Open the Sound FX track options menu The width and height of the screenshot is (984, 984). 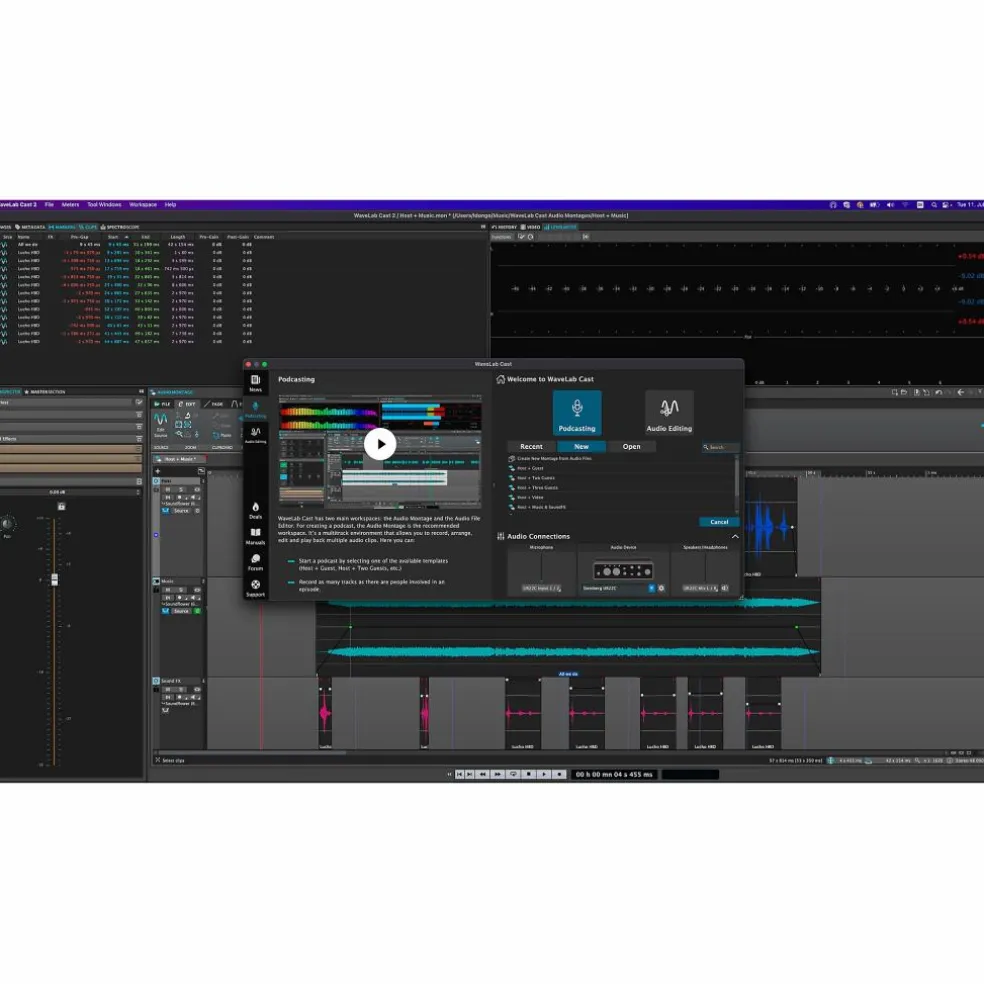203,681
